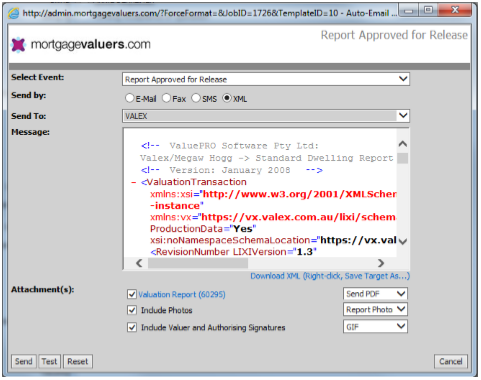
Task: Open the Select Event dropdown
Action: coord(266,79)
